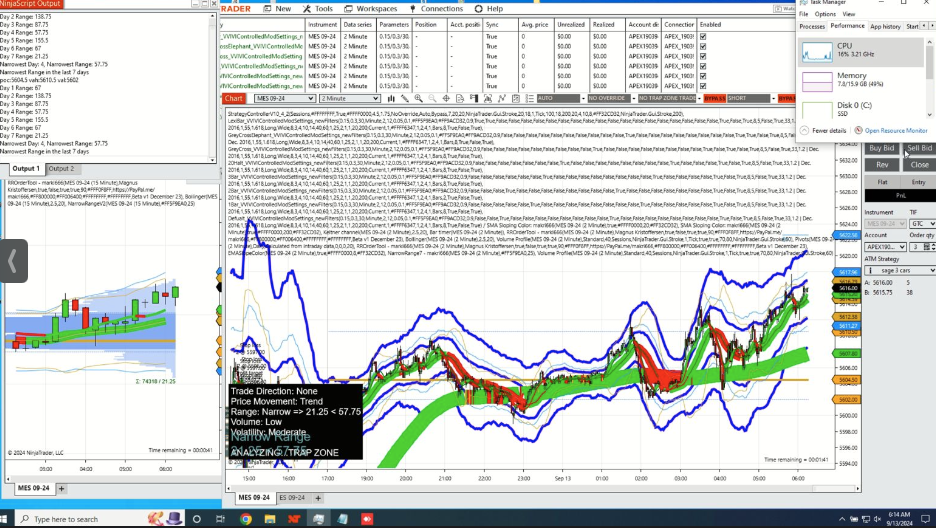
Task: Open the New menu in NinjaTrader
Action: pos(277,9)
